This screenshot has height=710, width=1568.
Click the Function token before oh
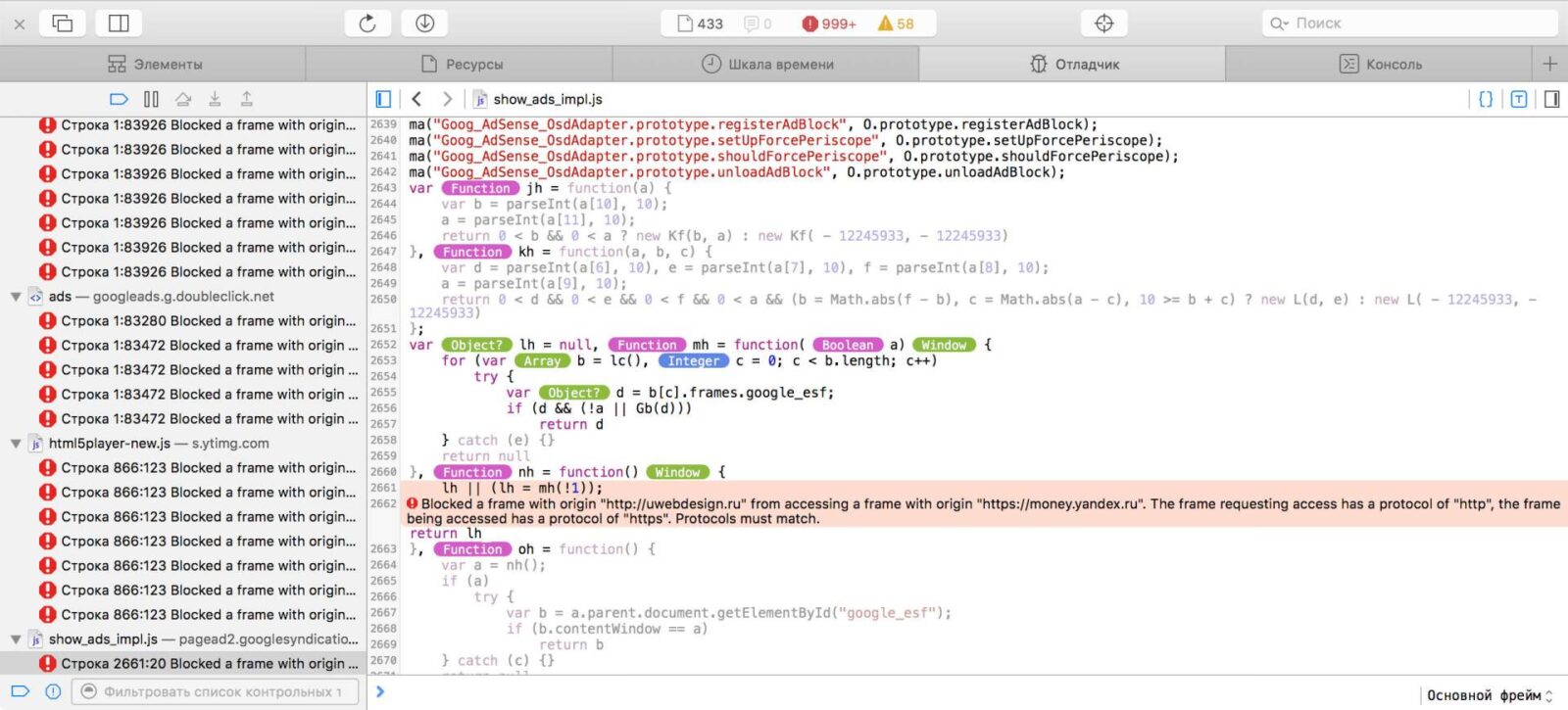[x=472, y=549]
